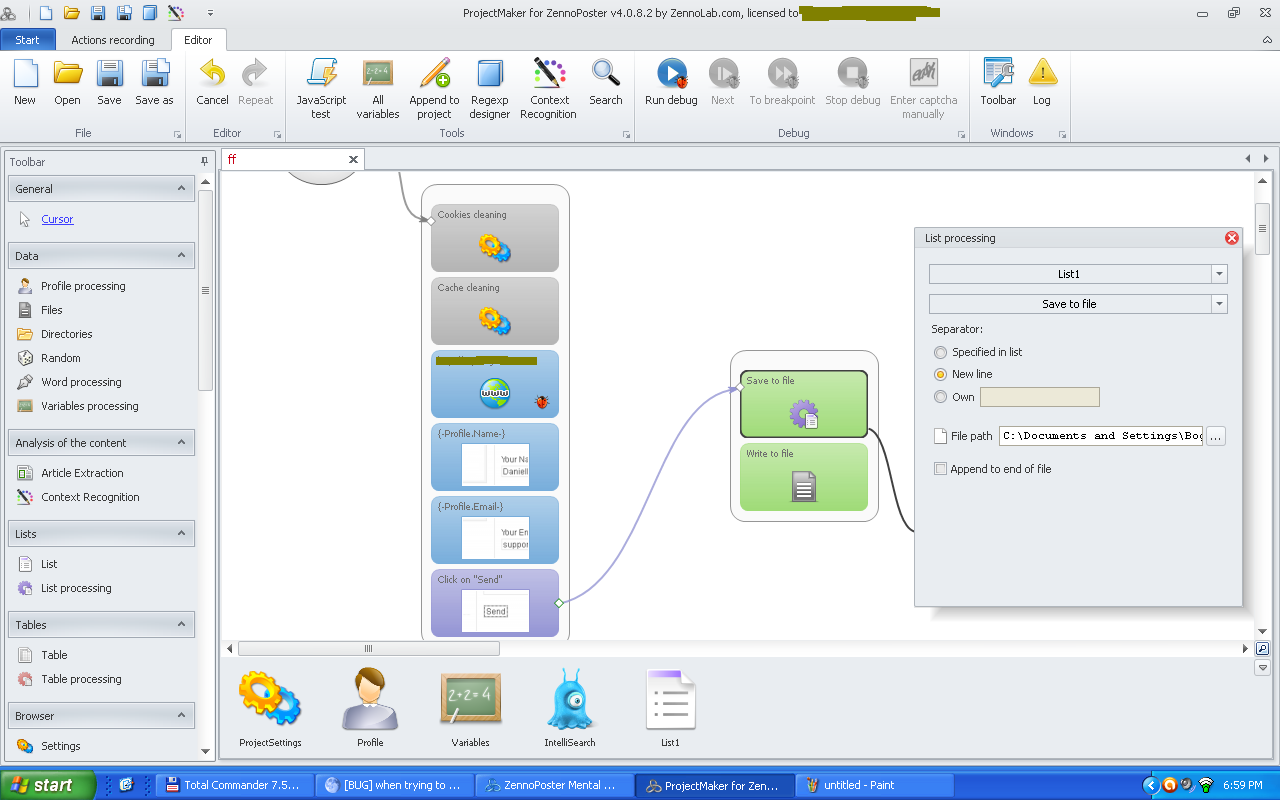
Task: Click the File path input field
Action: point(1101,436)
